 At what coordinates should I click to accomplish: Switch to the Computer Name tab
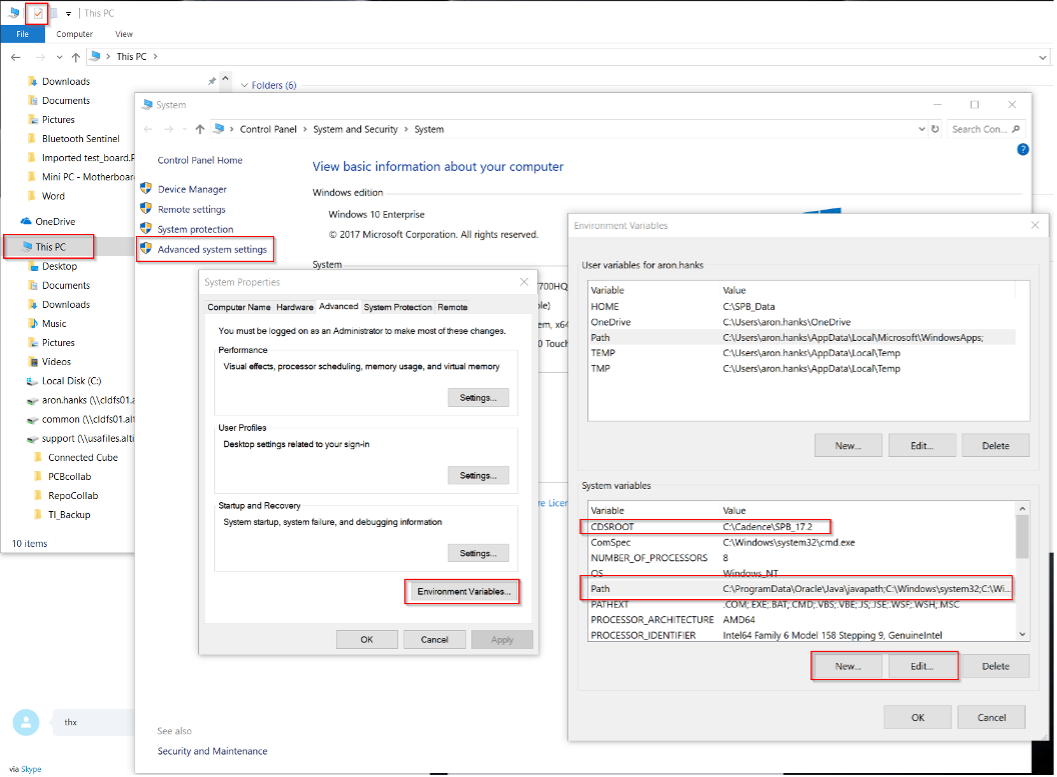[x=239, y=307]
